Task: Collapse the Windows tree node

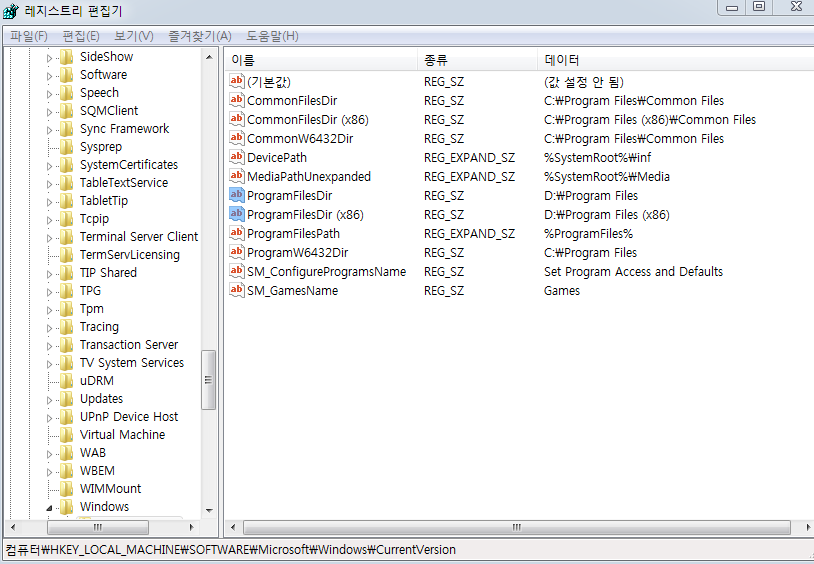Action: point(49,508)
